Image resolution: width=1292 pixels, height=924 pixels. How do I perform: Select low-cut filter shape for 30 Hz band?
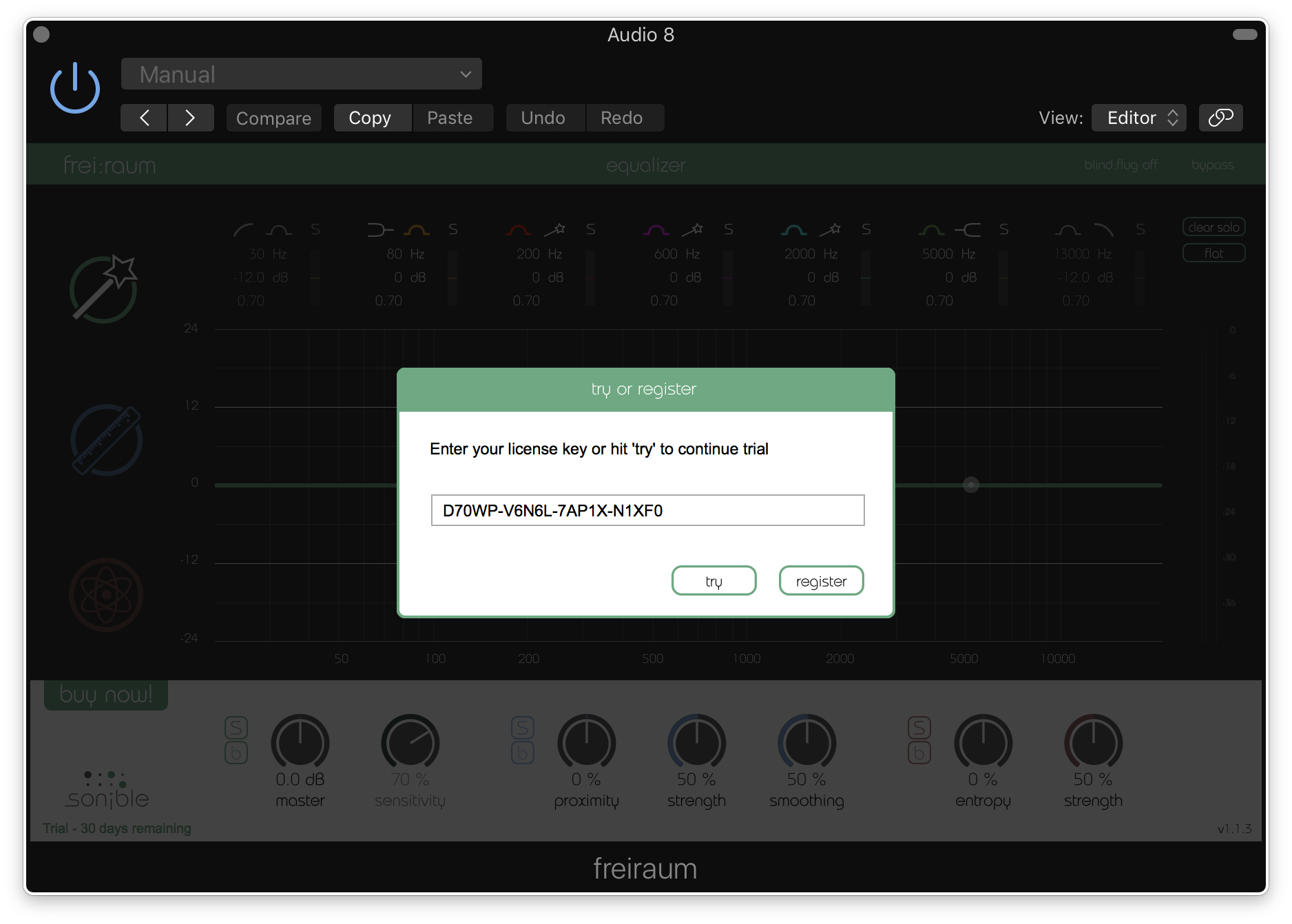(243, 229)
